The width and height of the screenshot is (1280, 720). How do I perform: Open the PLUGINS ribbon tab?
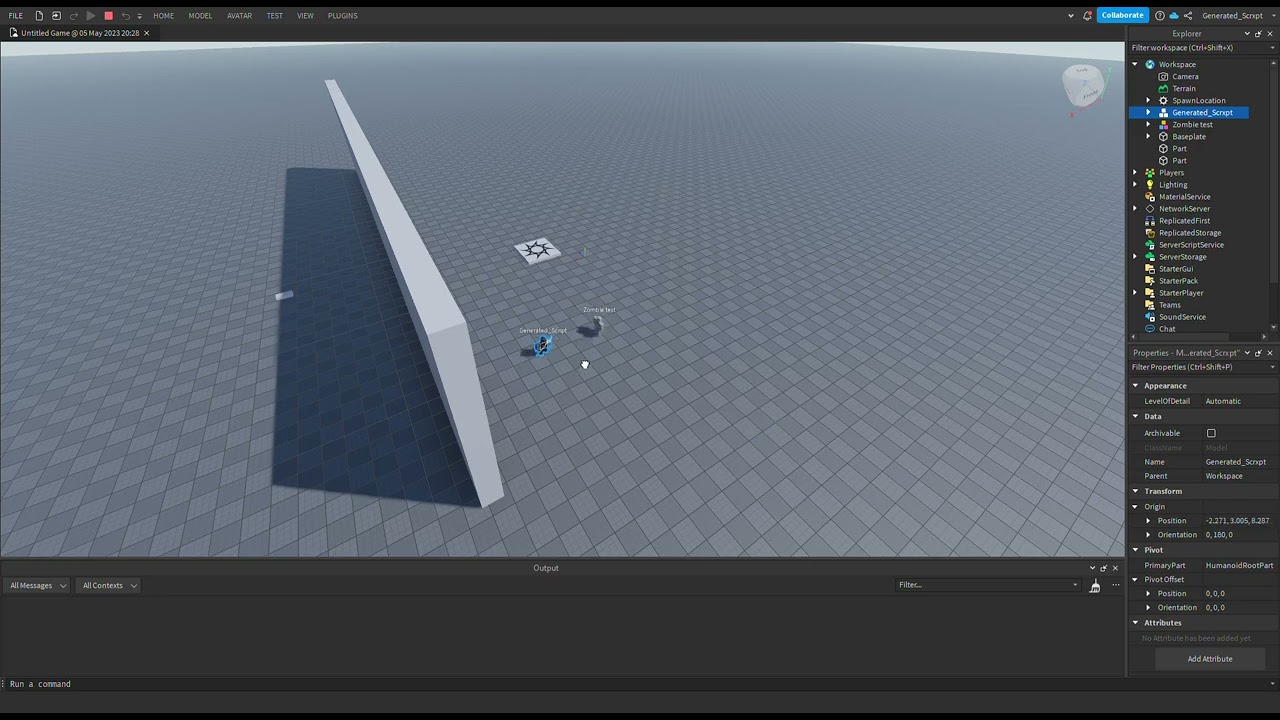[x=342, y=16]
